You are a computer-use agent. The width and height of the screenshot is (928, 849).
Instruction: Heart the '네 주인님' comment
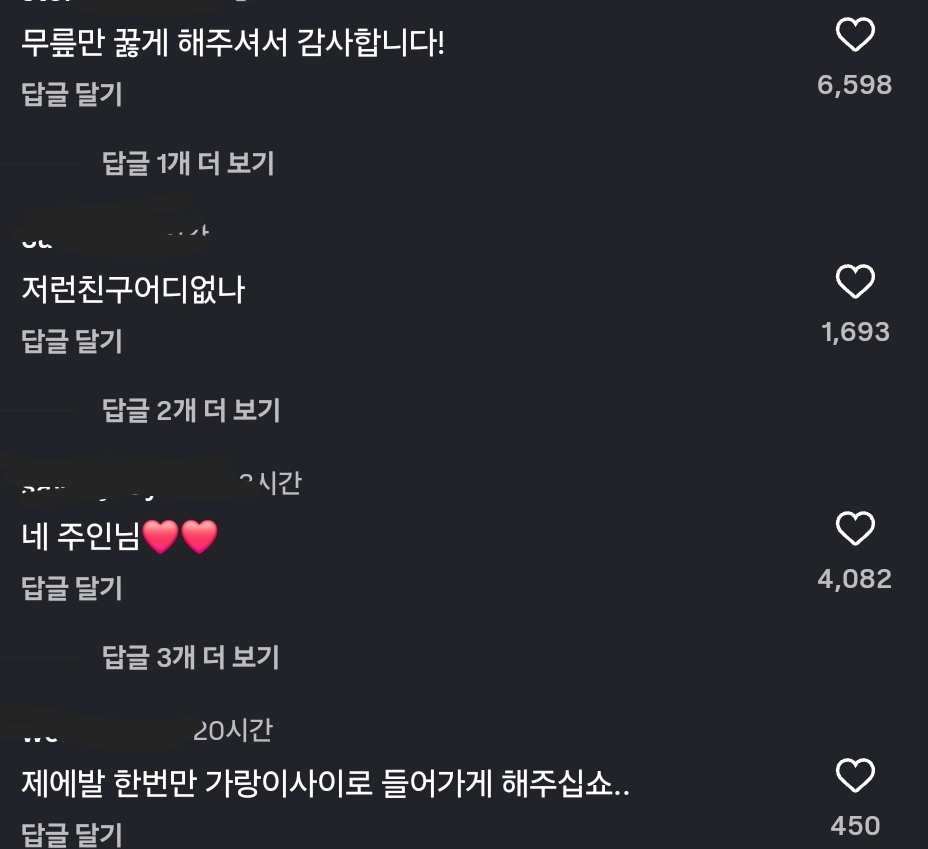(x=854, y=530)
